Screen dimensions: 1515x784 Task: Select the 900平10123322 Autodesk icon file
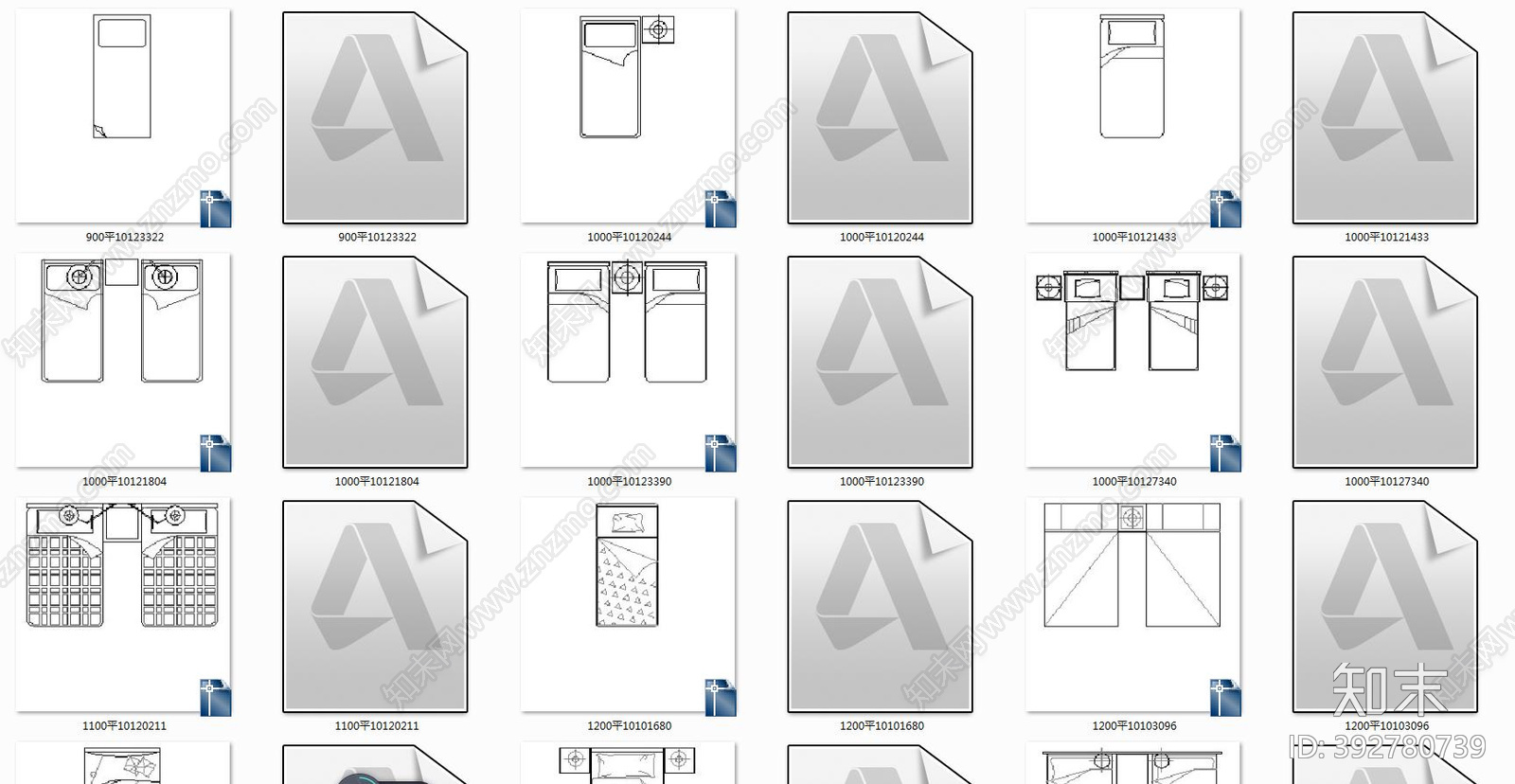[376, 117]
